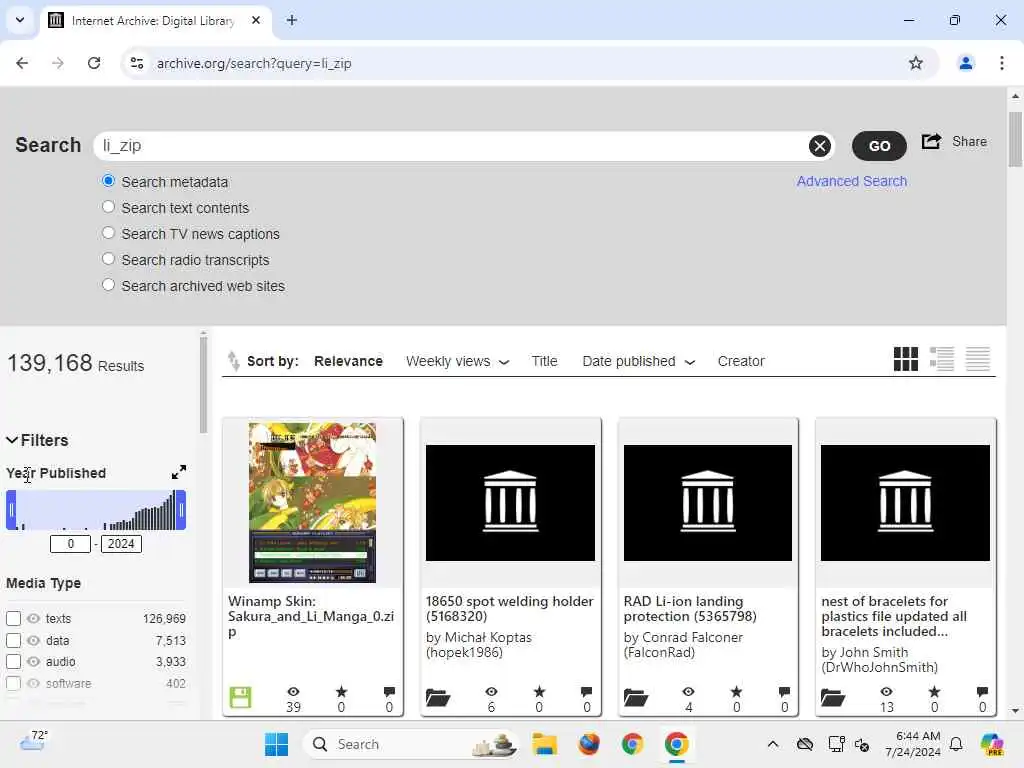Click the software floppy icon on Winamp Skin card
The width and height of the screenshot is (1024, 768).
coord(240,697)
